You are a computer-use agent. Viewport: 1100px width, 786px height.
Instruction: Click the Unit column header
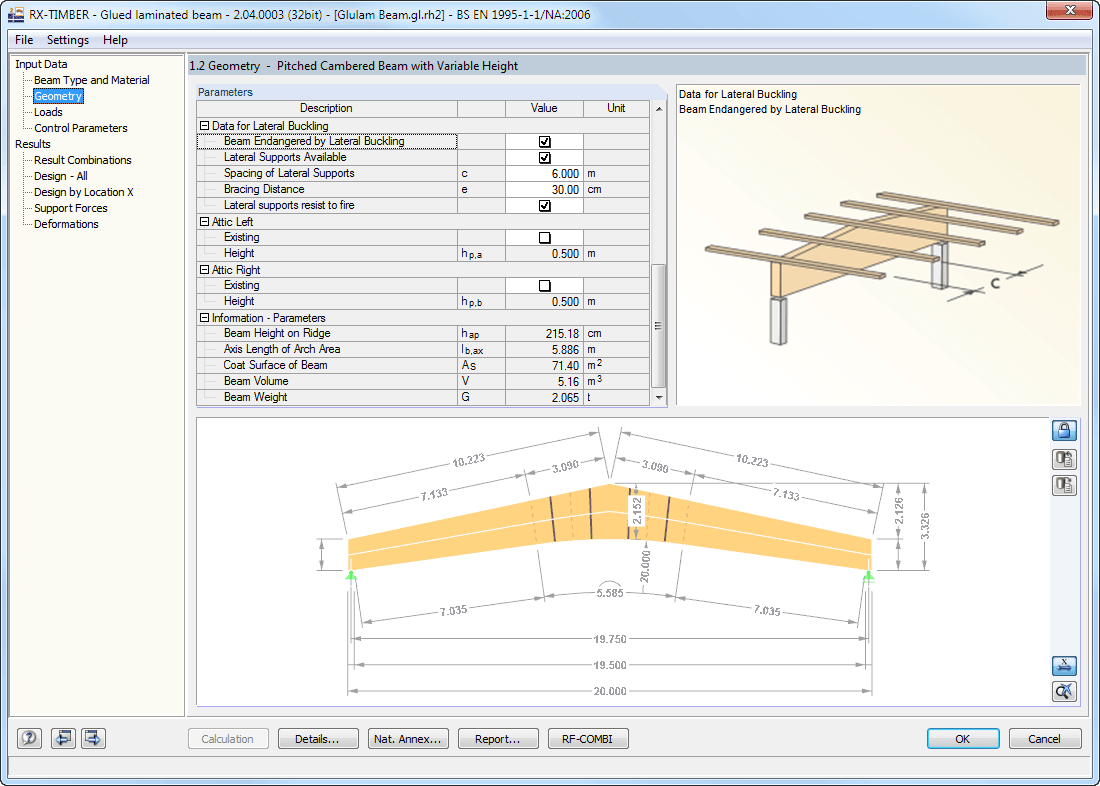click(x=616, y=109)
